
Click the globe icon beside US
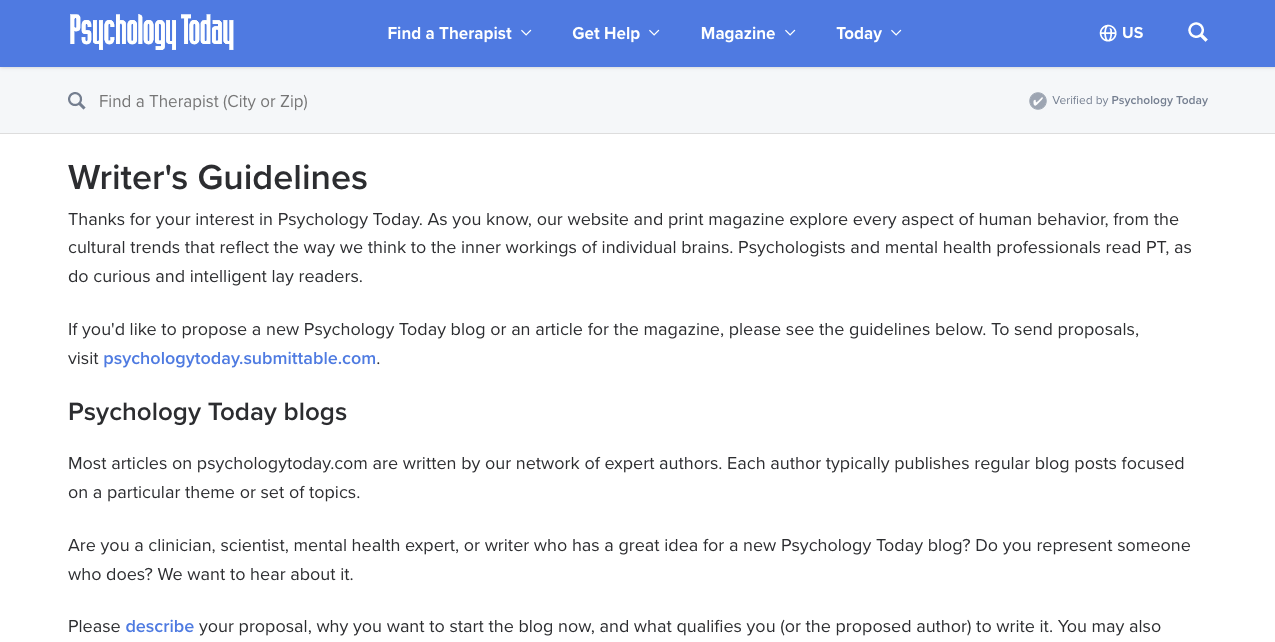tap(1108, 33)
